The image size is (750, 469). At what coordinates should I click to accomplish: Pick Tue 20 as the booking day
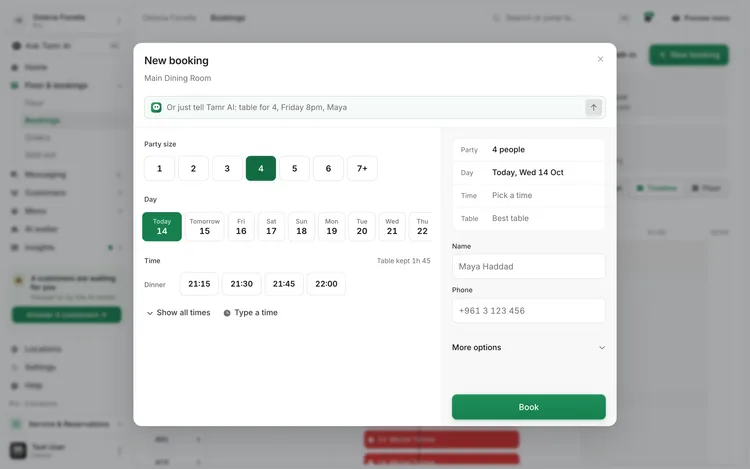click(362, 227)
